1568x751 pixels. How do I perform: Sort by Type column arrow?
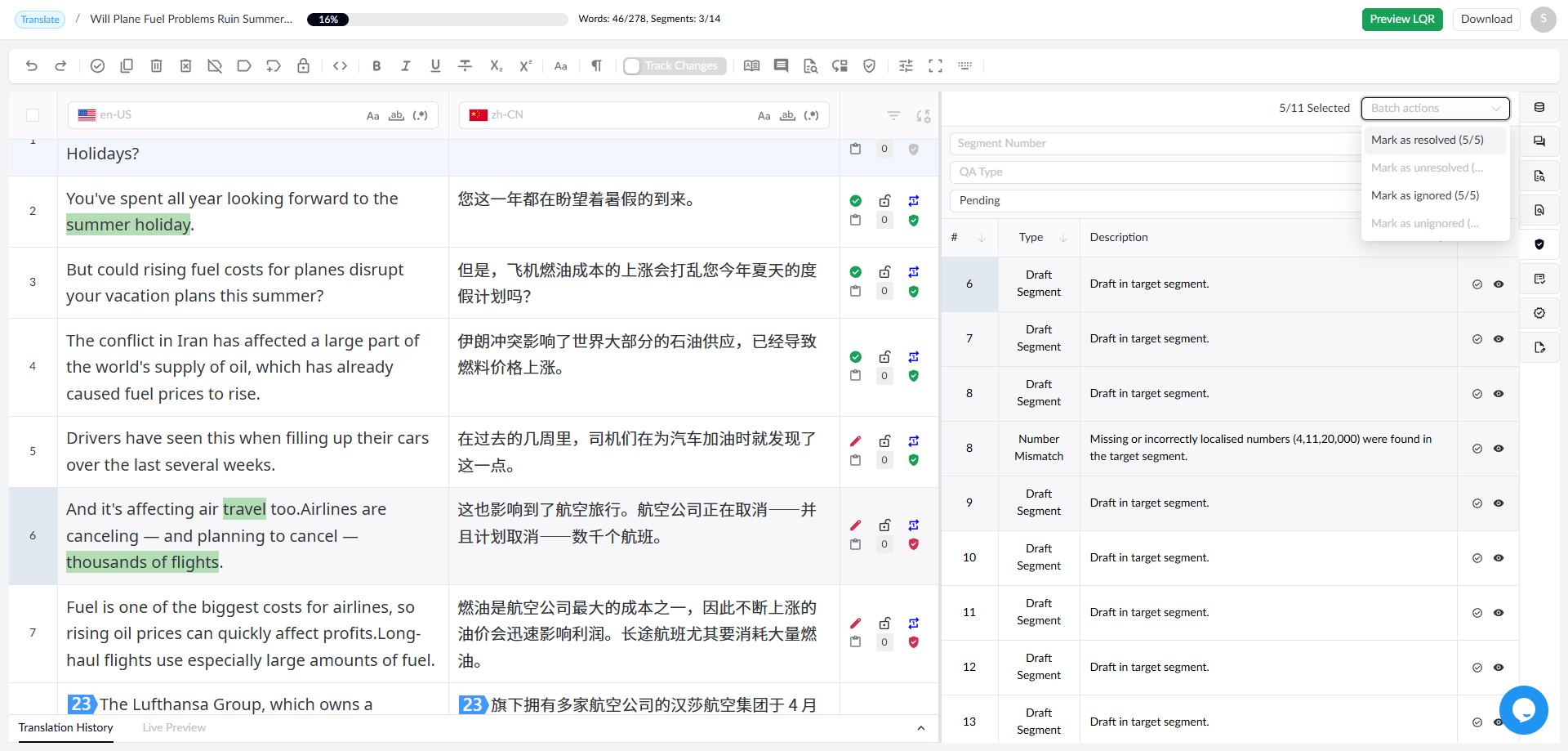click(x=1063, y=238)
